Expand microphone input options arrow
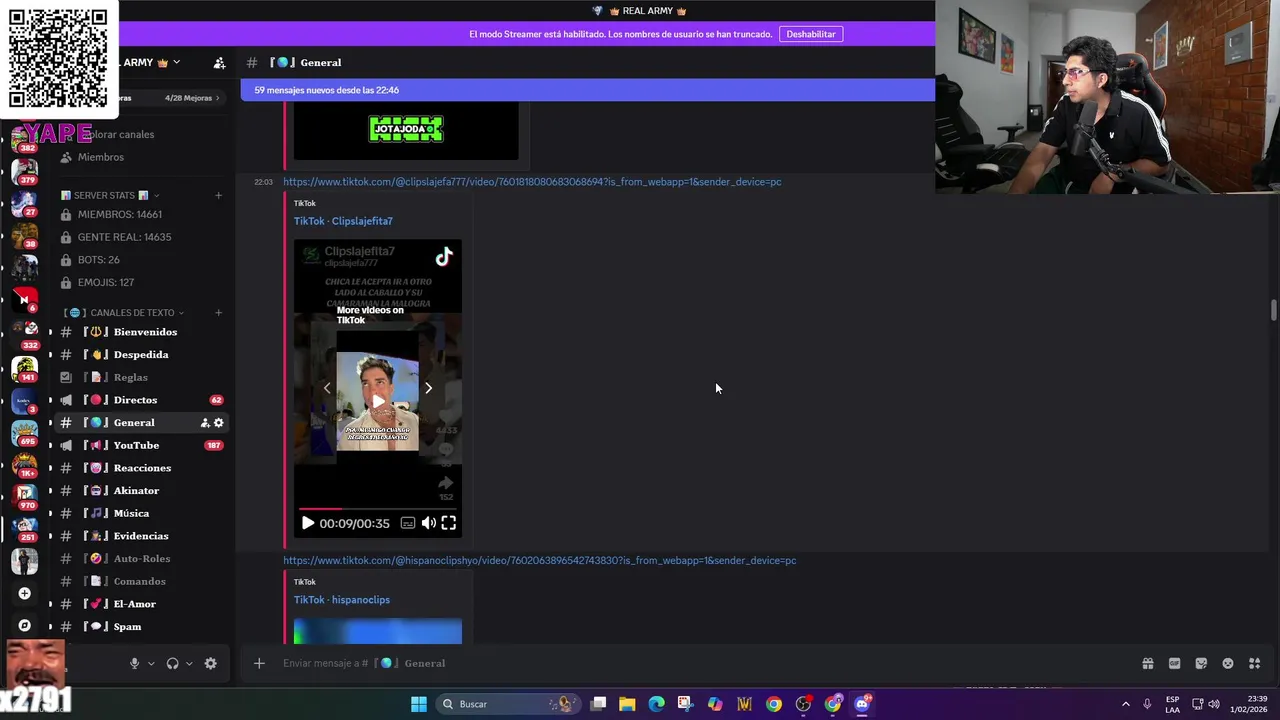The image size is (1280, 720). coord(151,663)
